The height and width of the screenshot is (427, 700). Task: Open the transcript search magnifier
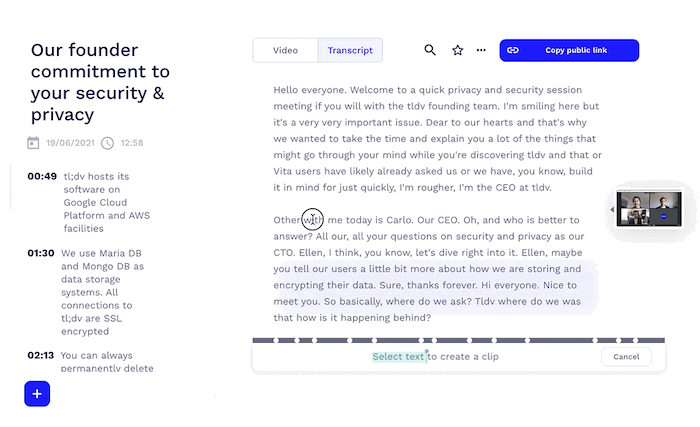pos(430,50)
